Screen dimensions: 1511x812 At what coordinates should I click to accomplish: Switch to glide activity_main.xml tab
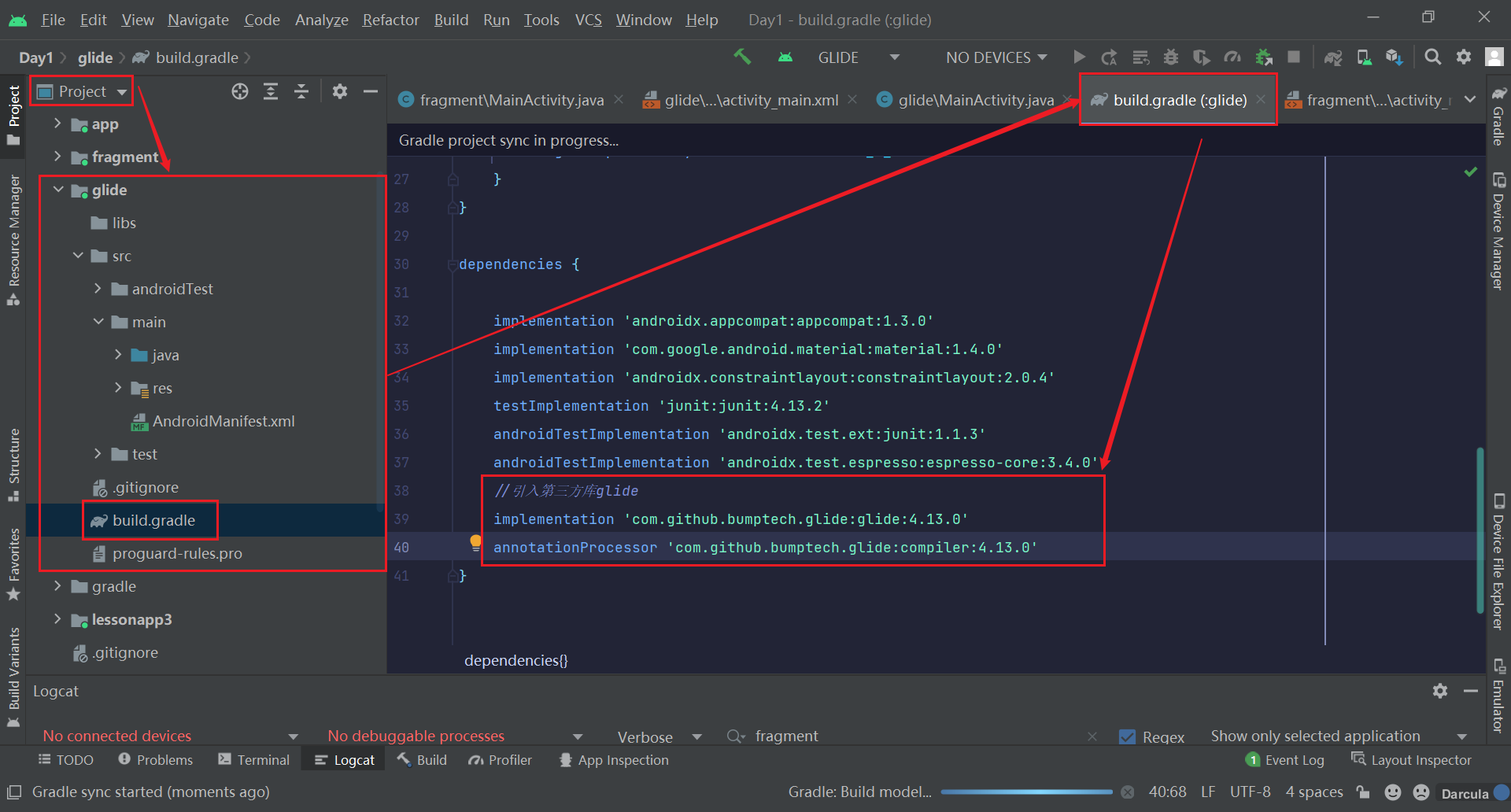pyautogui.click(x=751, y=100)
